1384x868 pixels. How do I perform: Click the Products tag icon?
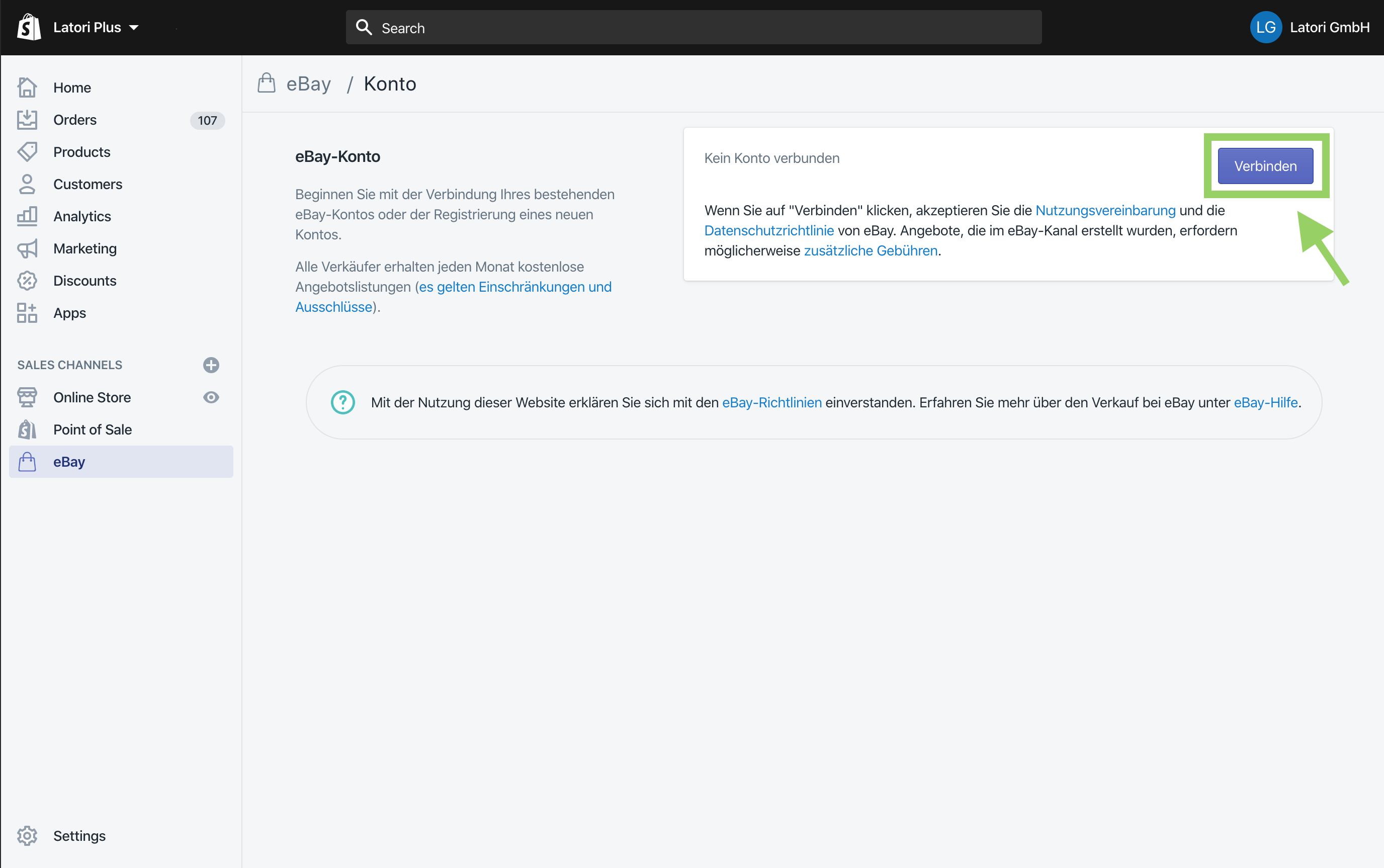click(27, 151)
